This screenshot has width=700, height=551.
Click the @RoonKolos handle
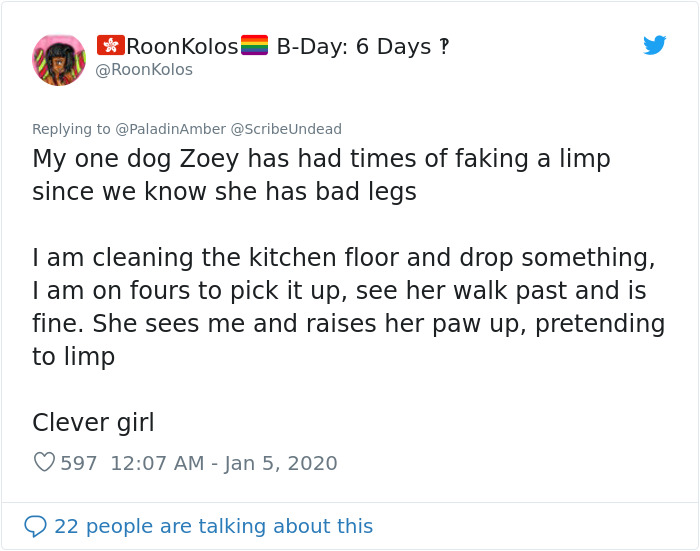[144, 70]
